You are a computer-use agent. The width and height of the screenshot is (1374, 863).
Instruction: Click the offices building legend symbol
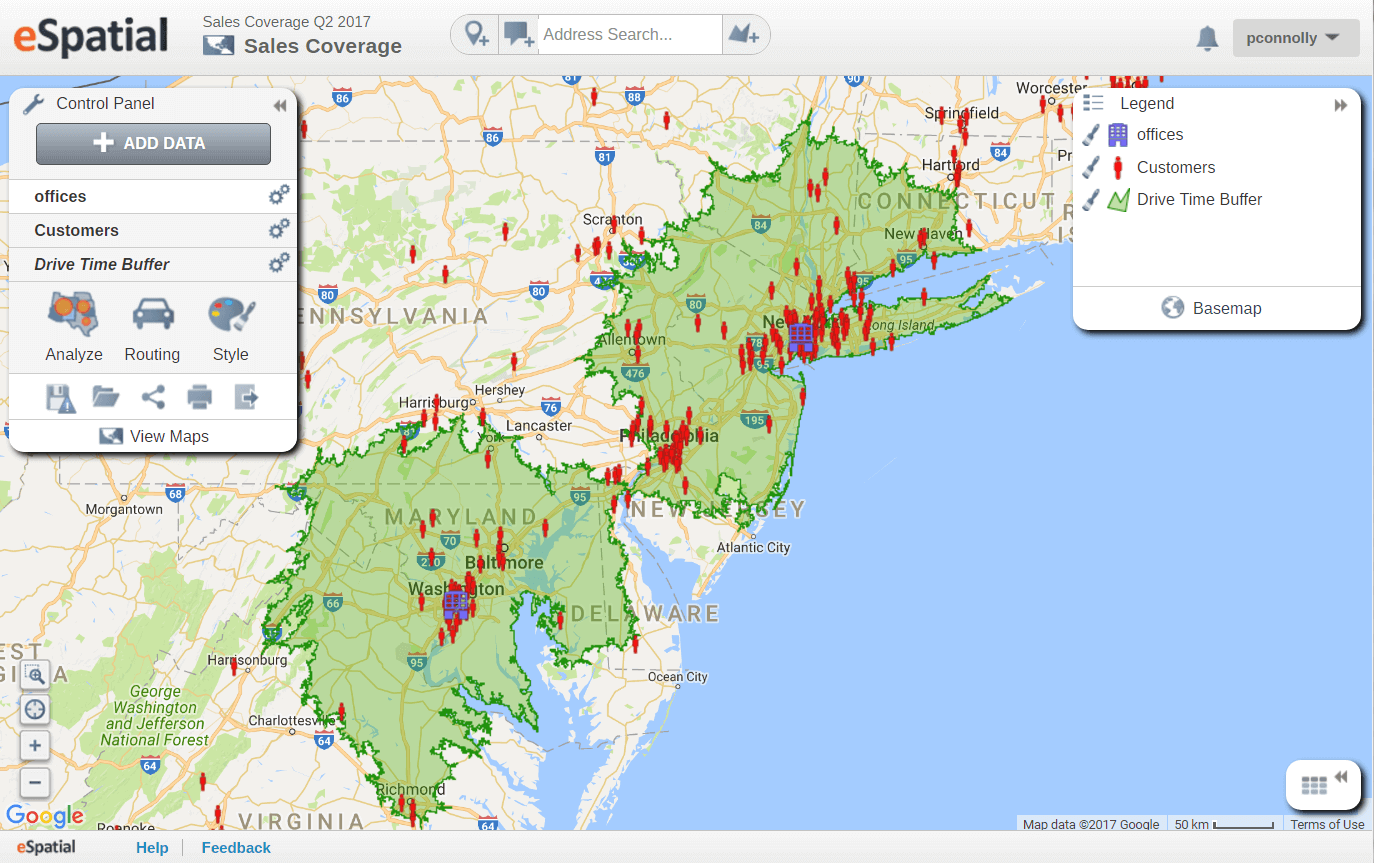(1118, 135)
